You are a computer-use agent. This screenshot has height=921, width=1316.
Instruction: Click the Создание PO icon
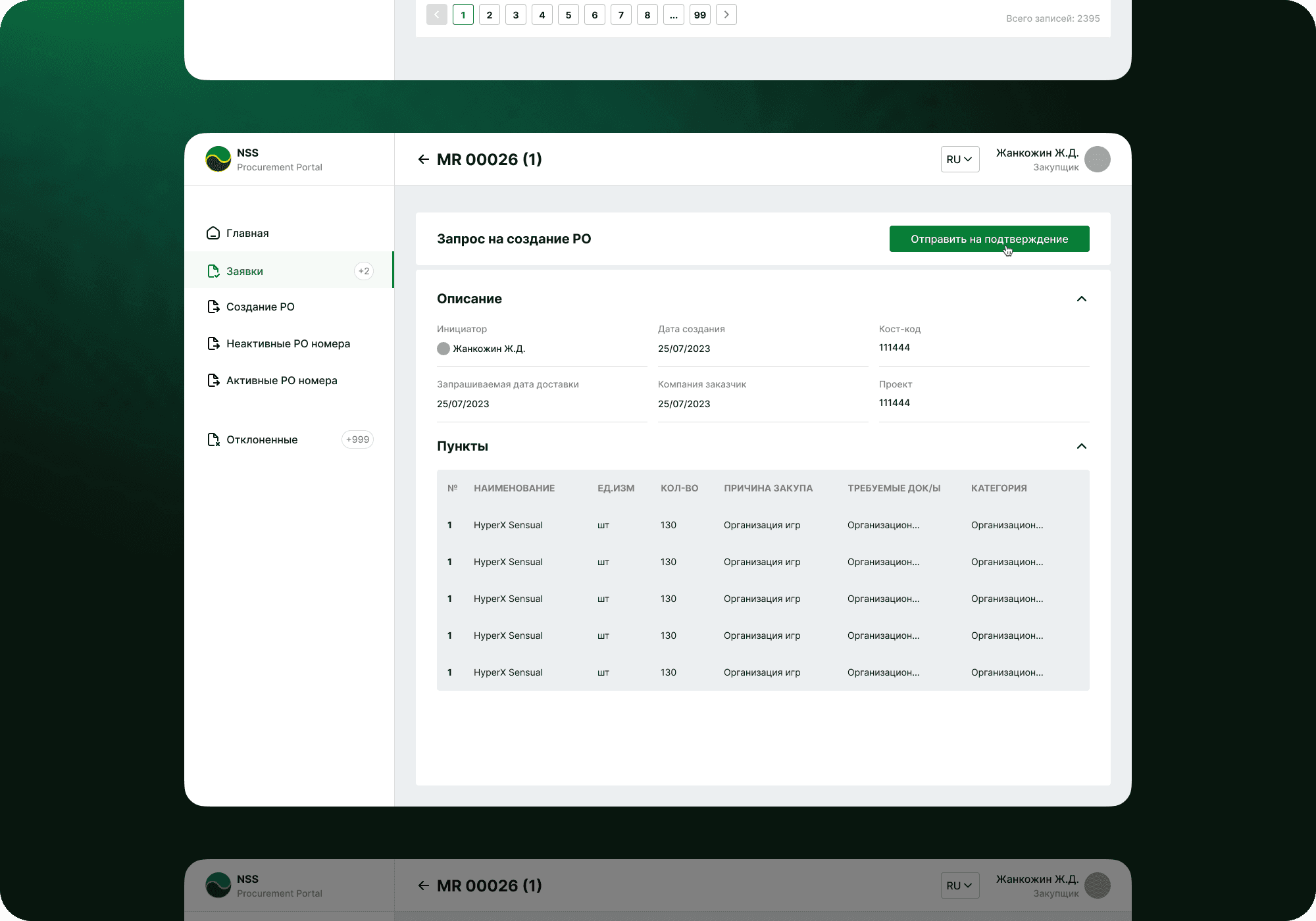pos(213,307)
